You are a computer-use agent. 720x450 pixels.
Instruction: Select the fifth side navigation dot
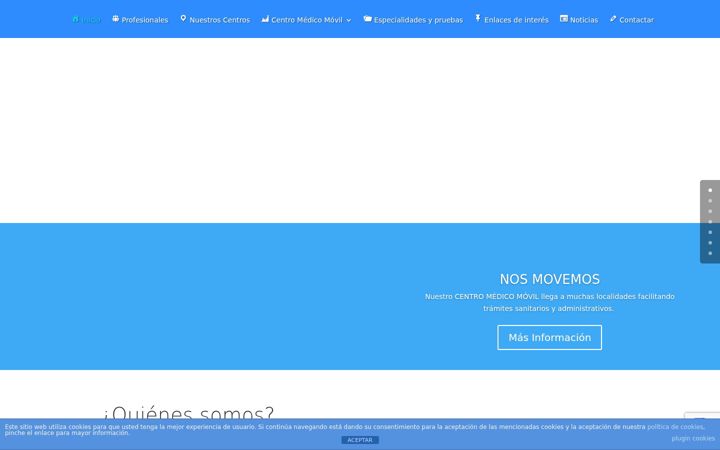pyautogui.click(x=710, y=232)
